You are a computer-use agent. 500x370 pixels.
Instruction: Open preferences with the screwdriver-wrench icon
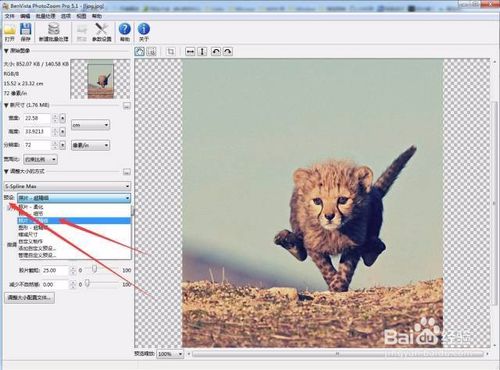(x=102, y=32)
